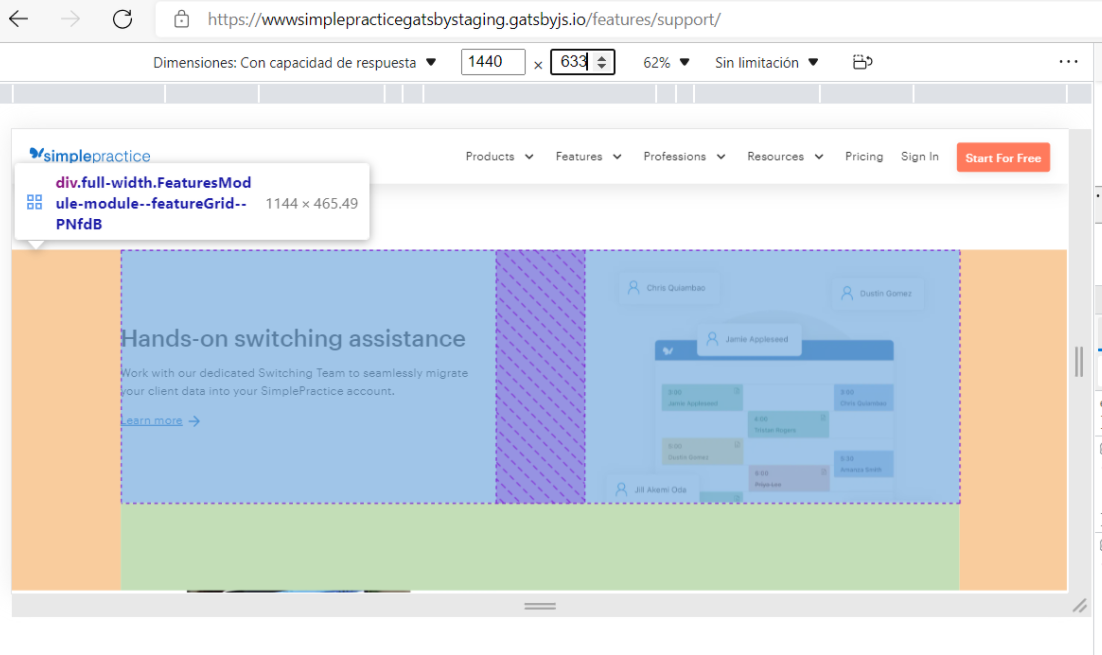Open the 62% zoom level dropdown
Image resolution: width=1102 pixels, height=655 pixels.
click(x=665, y=61)
